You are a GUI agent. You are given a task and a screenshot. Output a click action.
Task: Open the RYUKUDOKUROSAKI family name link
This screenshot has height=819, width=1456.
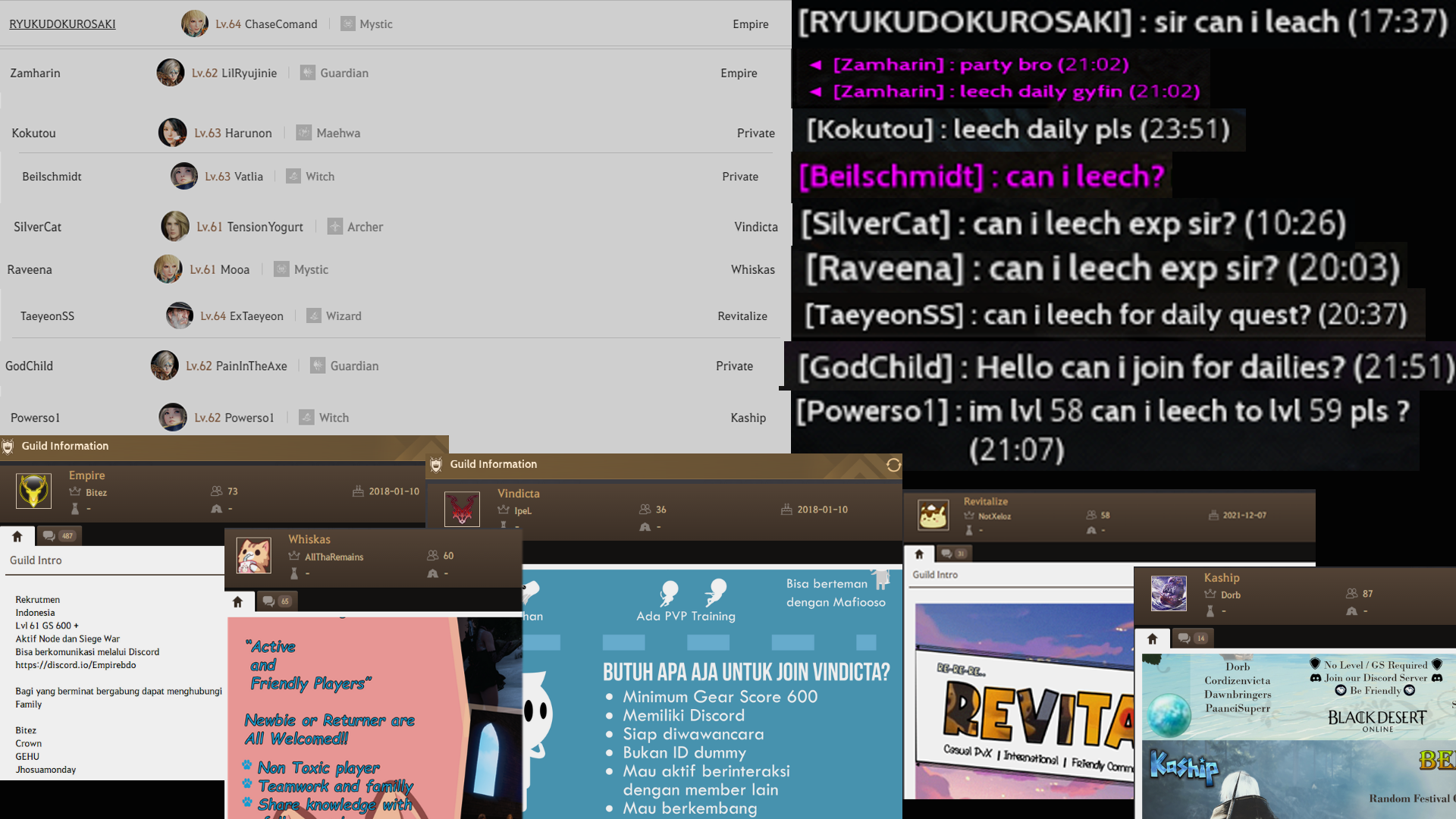click(x=62, y=24)
